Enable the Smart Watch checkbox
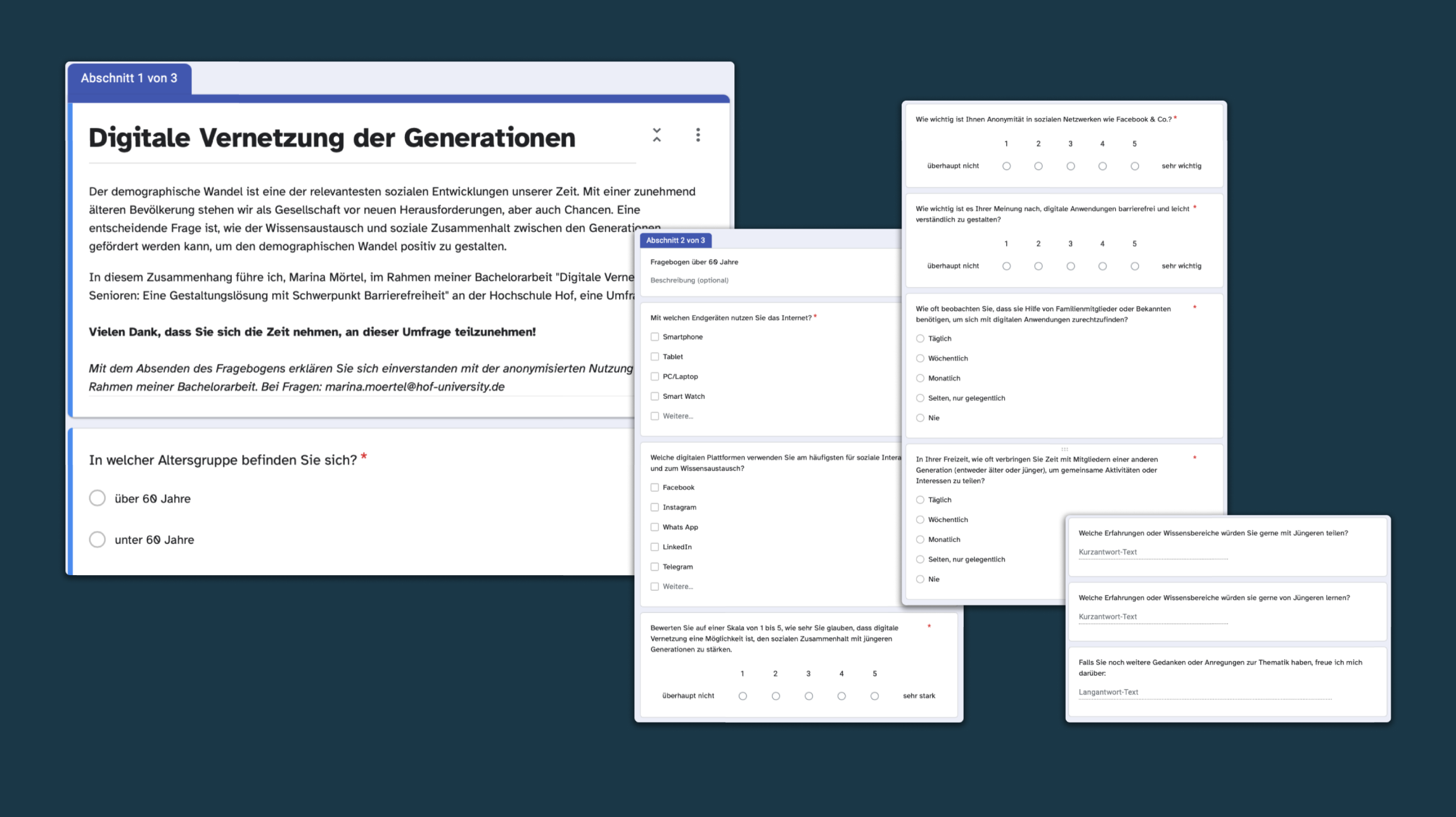1456x817 pixels. coord(655,396)
